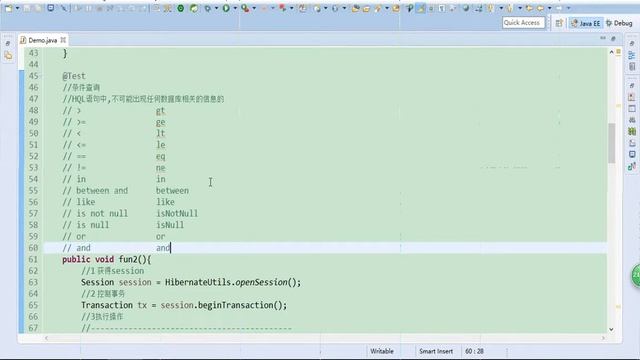Click the red server start icon
Screen dimensions: 640x360
pyautogui.click(x=282, y=8)
